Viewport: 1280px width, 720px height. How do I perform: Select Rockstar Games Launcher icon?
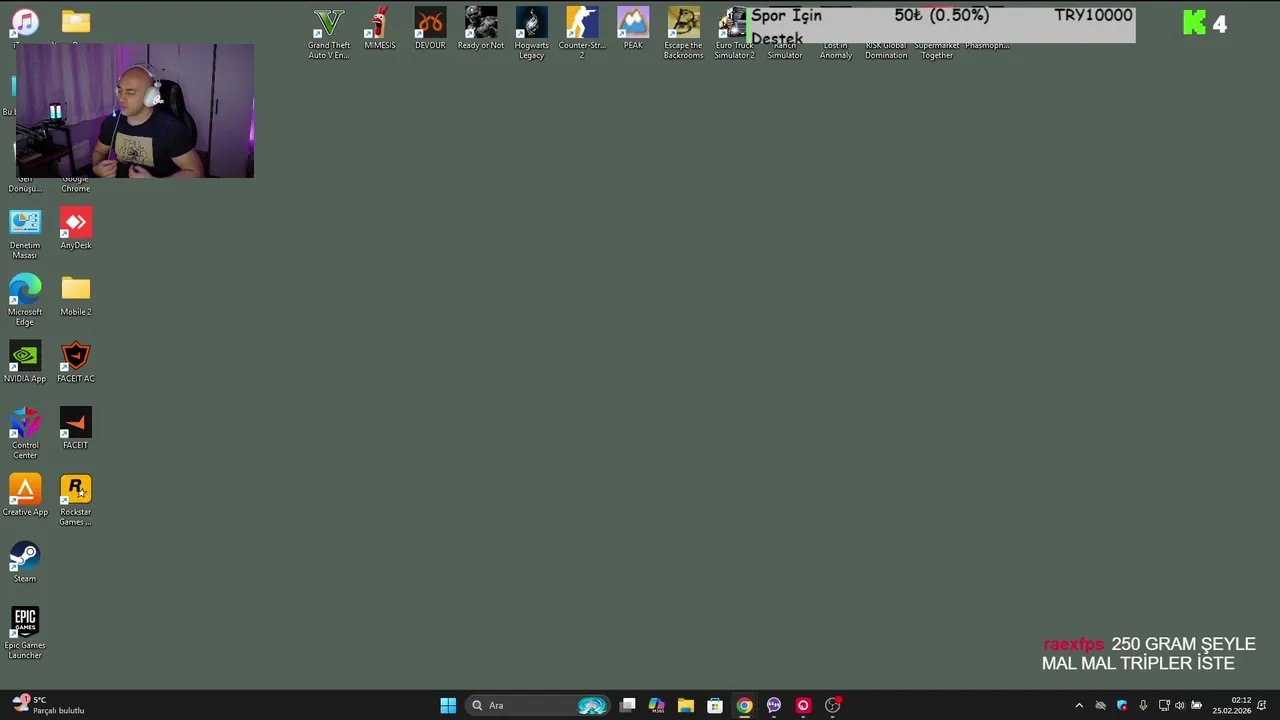76,500
